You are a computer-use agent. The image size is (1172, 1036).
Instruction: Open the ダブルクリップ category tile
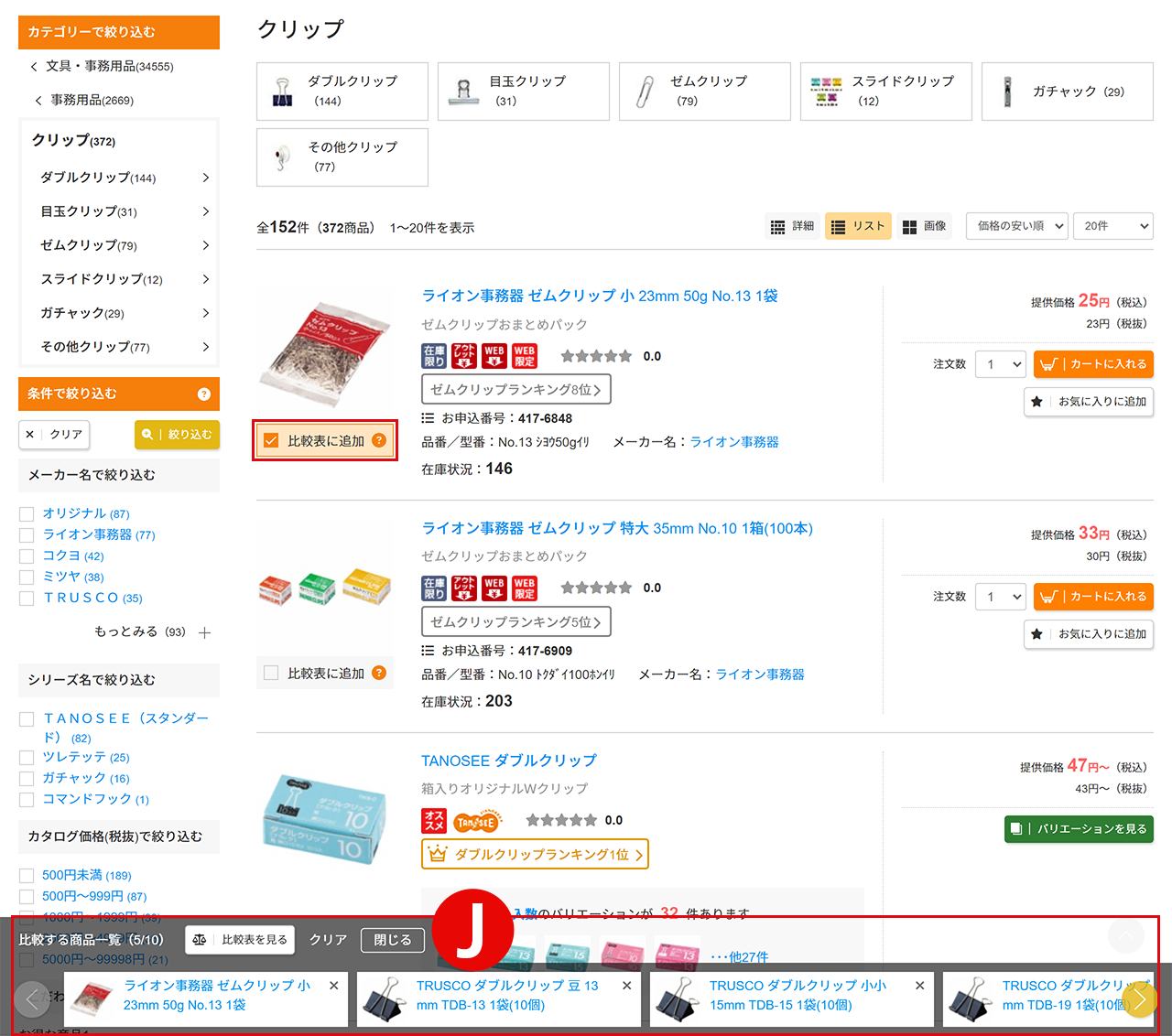[x=342, y=92]
